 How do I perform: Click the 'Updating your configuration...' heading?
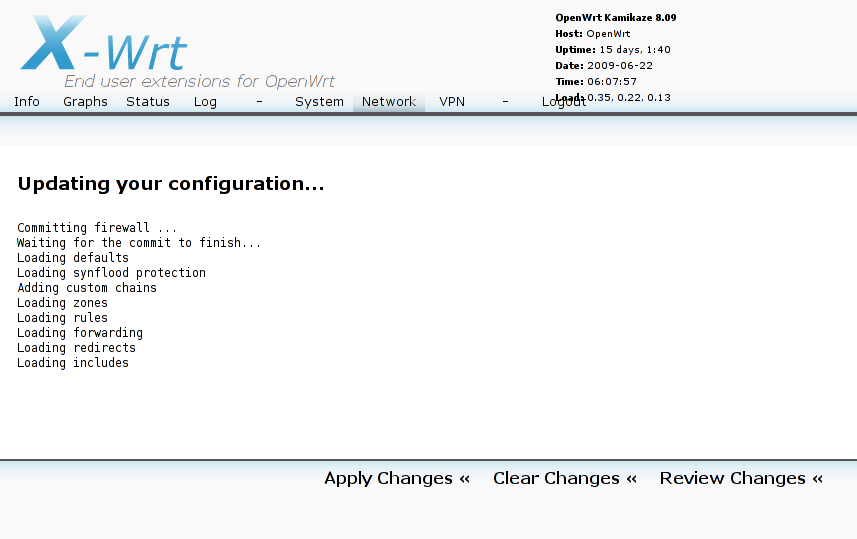(171, 184)
